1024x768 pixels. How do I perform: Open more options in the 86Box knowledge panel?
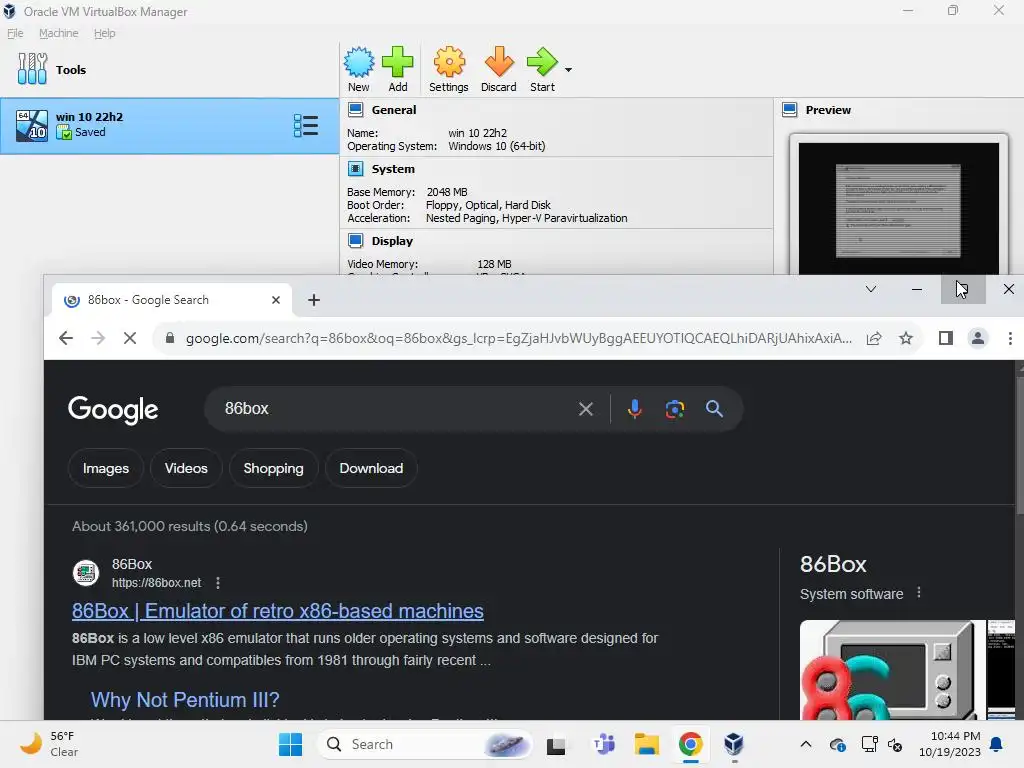(919, 592)
